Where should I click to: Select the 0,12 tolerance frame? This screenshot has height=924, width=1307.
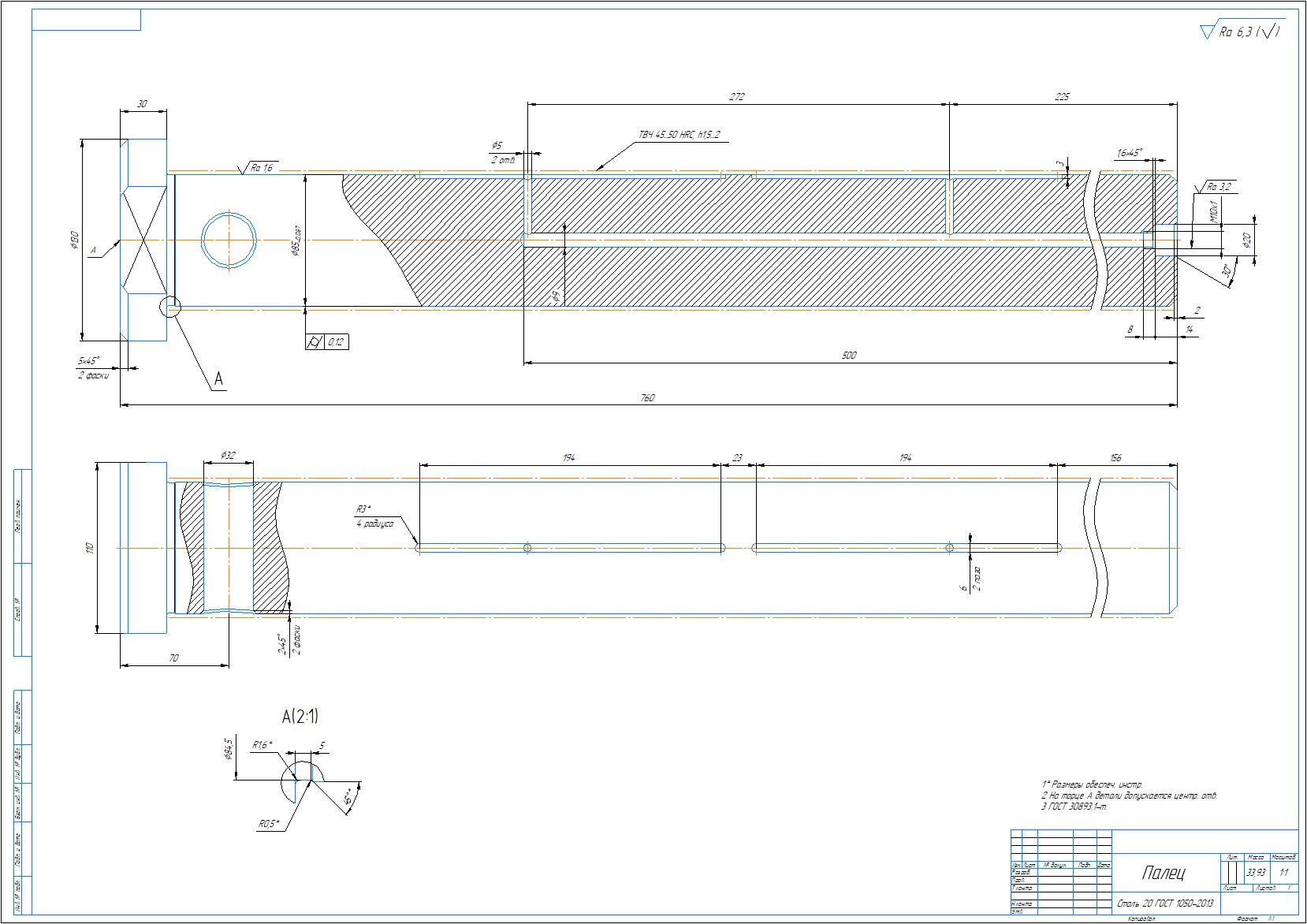tap(326, 342)
